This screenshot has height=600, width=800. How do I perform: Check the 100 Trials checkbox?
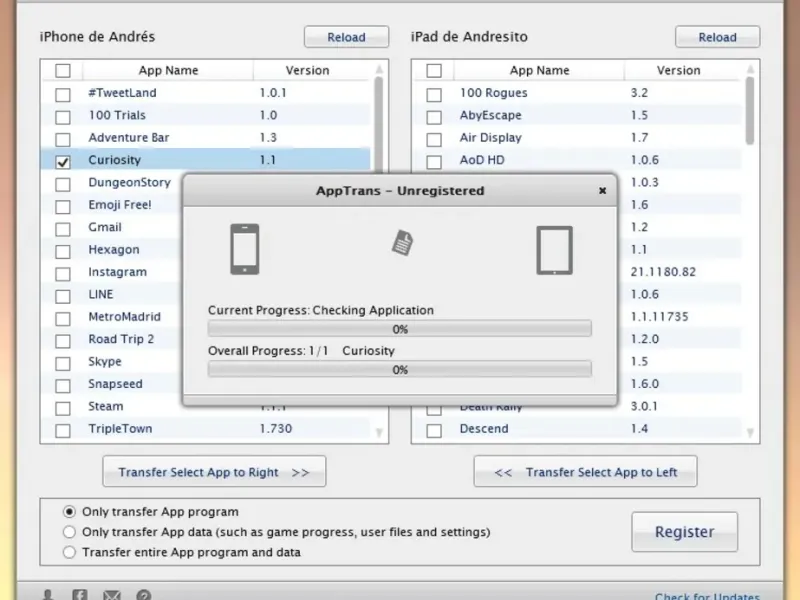(x=63, y=117)
